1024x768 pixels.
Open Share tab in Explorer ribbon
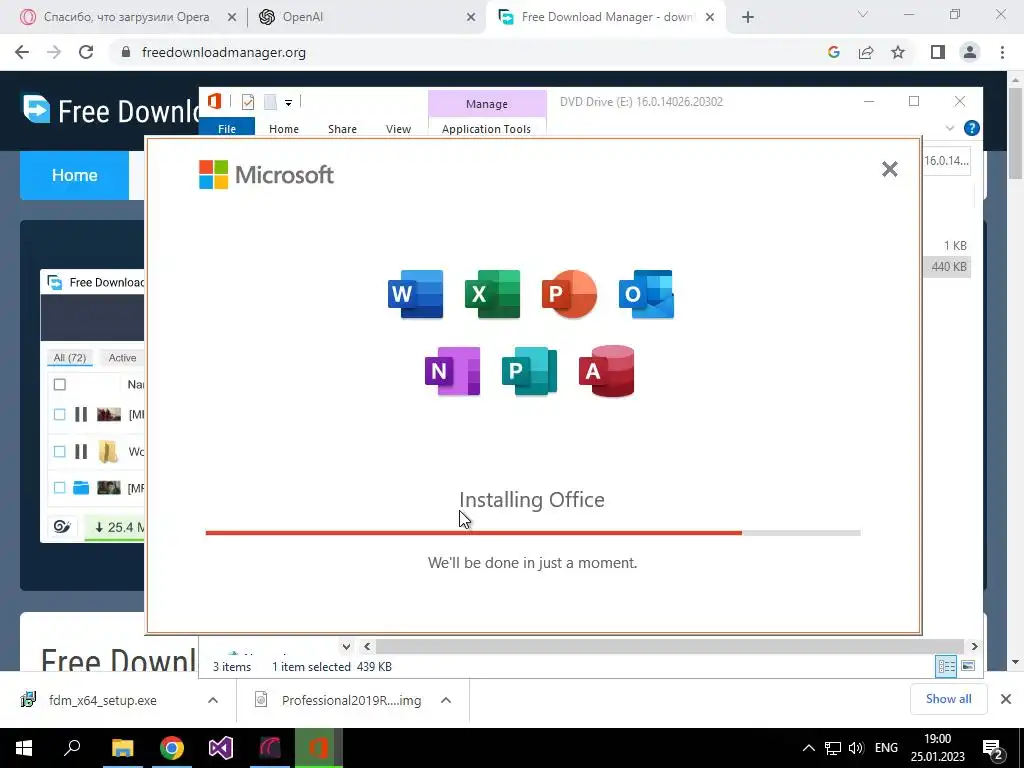[342, 129]
